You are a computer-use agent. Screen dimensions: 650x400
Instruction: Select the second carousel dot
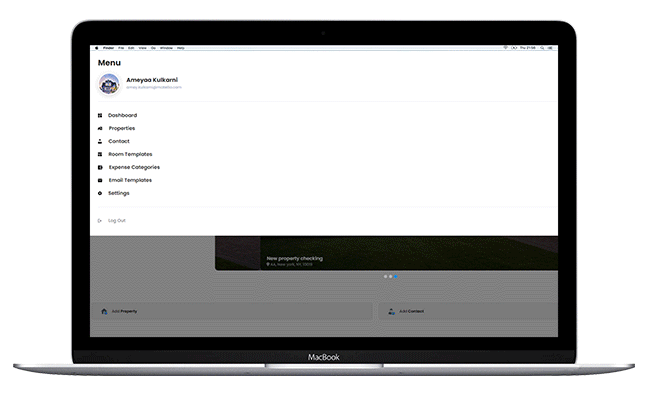[x=390, y=276]
